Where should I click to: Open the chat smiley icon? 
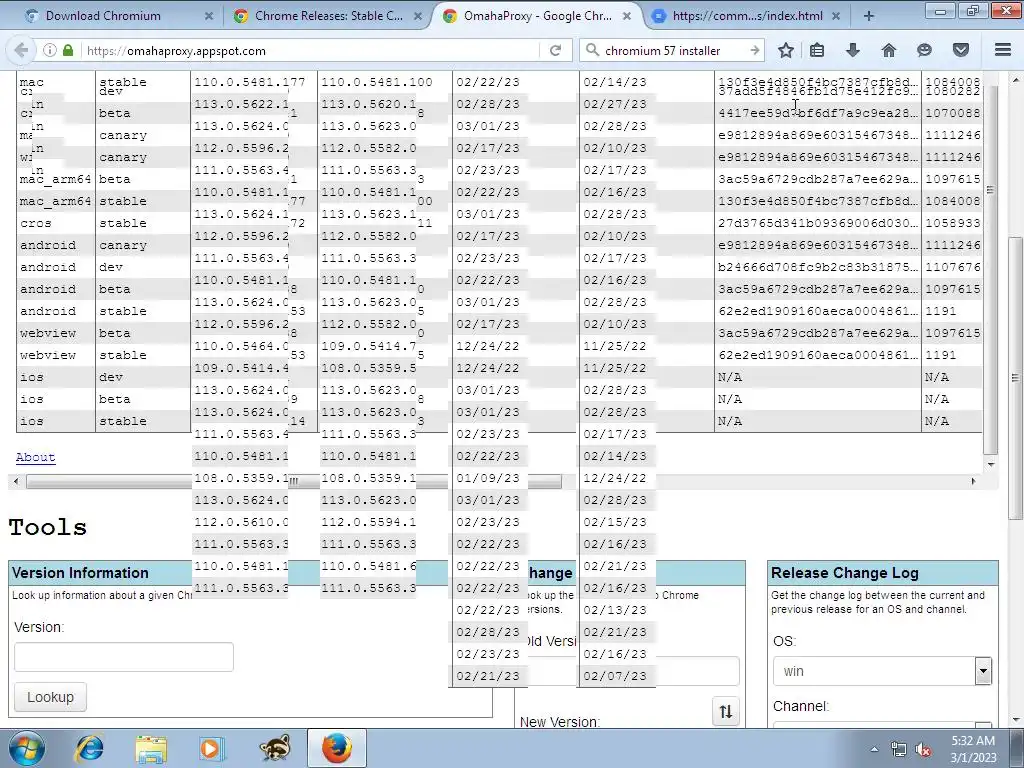click(x=924, y=50)
